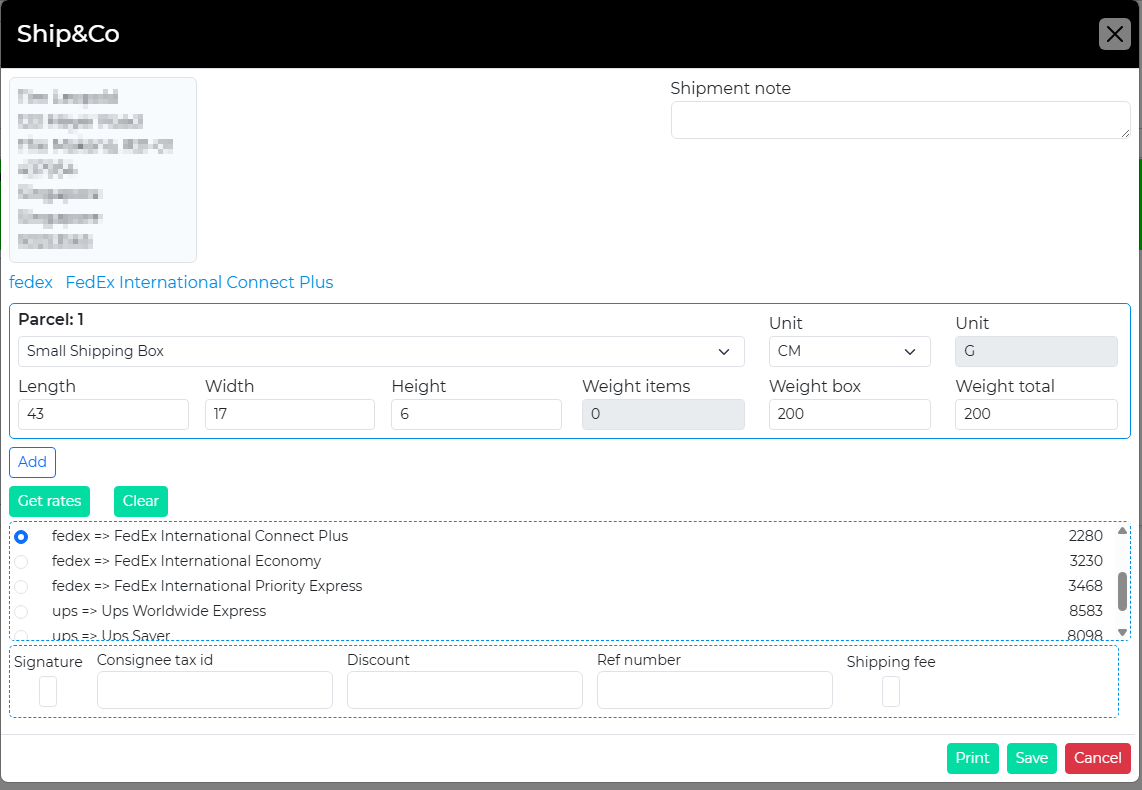Tick the Signature checkbox
This screenshot has height=790, width=1142.
click(x=48, y=691)
